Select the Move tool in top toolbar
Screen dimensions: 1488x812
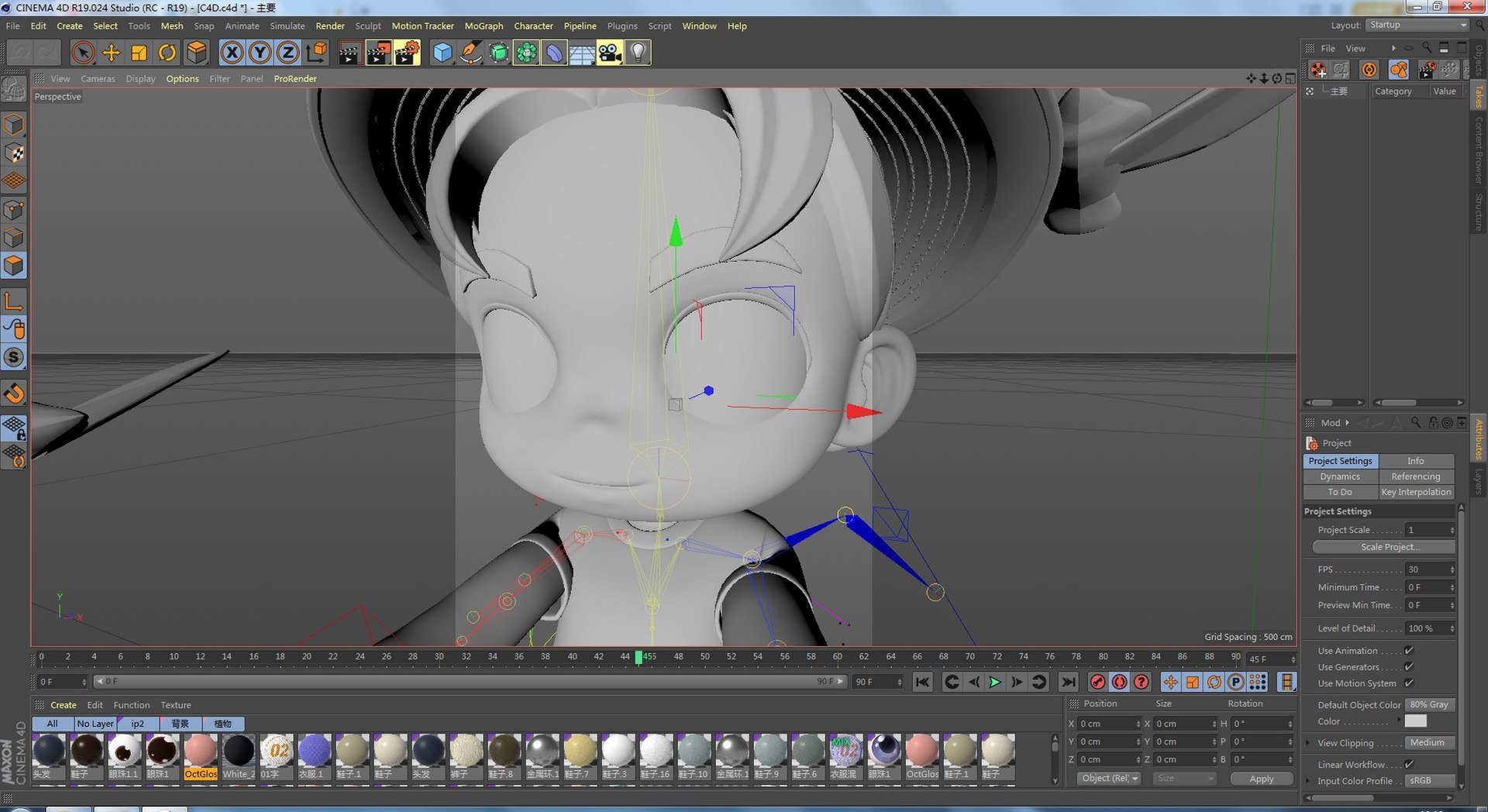111,53
